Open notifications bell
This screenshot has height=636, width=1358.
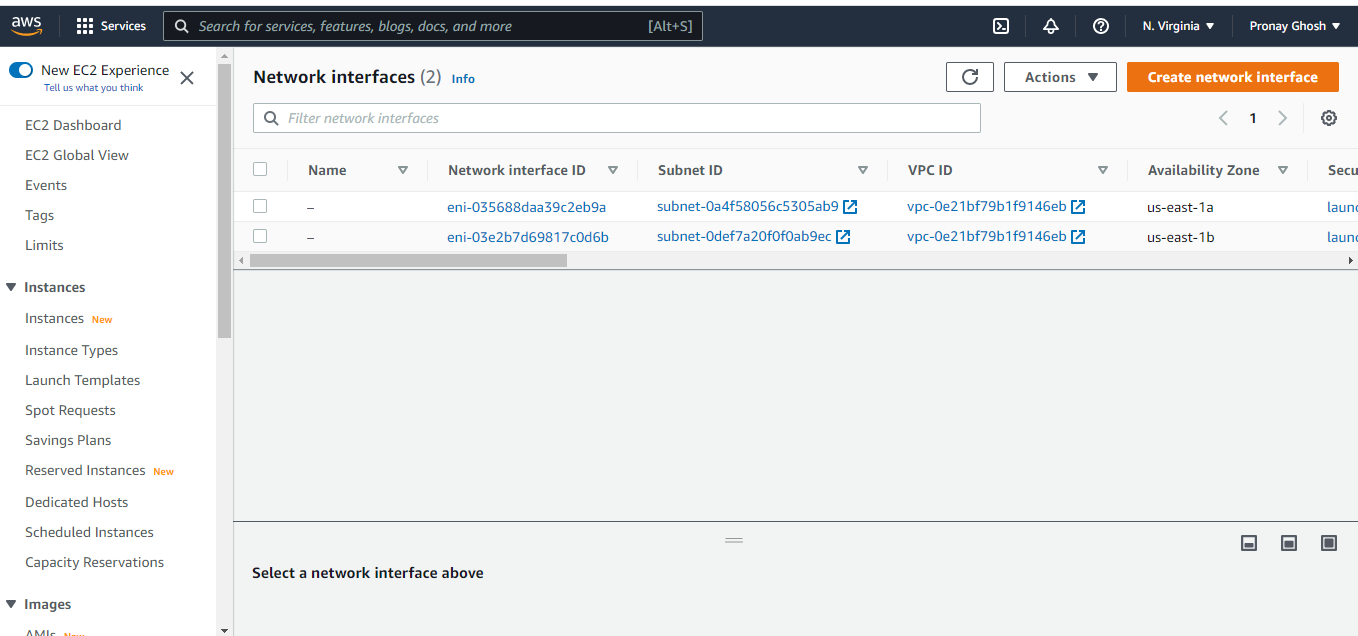[x=1050, y=26]
